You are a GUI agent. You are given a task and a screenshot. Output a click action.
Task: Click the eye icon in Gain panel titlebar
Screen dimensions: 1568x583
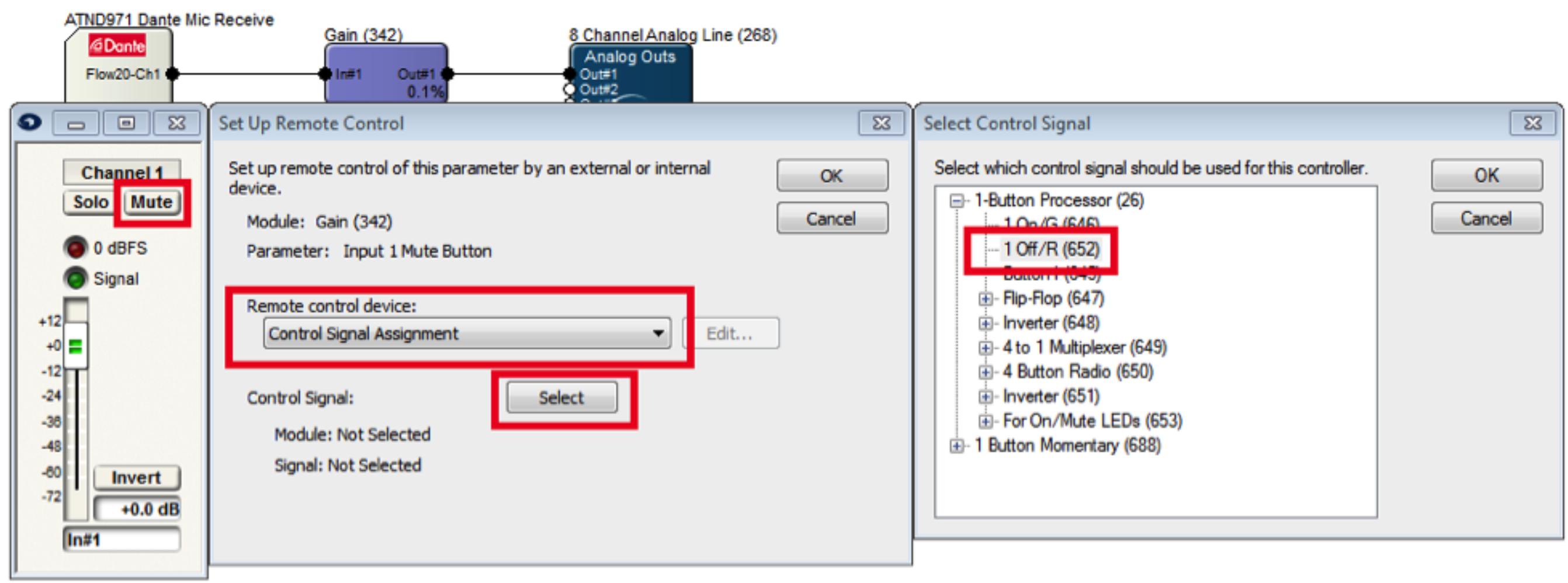[29, 123]
